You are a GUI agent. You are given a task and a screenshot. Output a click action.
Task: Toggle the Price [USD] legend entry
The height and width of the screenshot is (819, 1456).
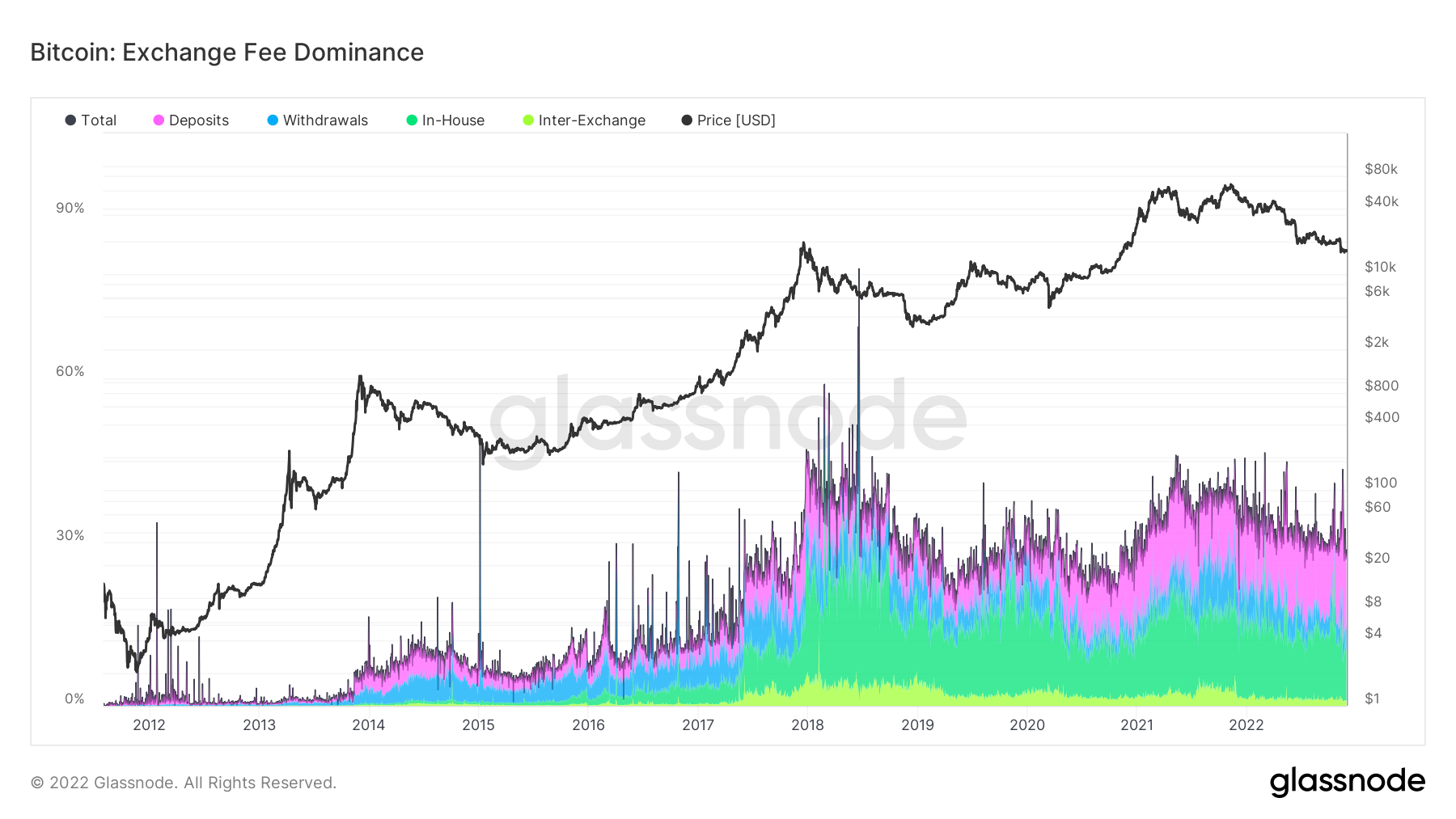728,120
